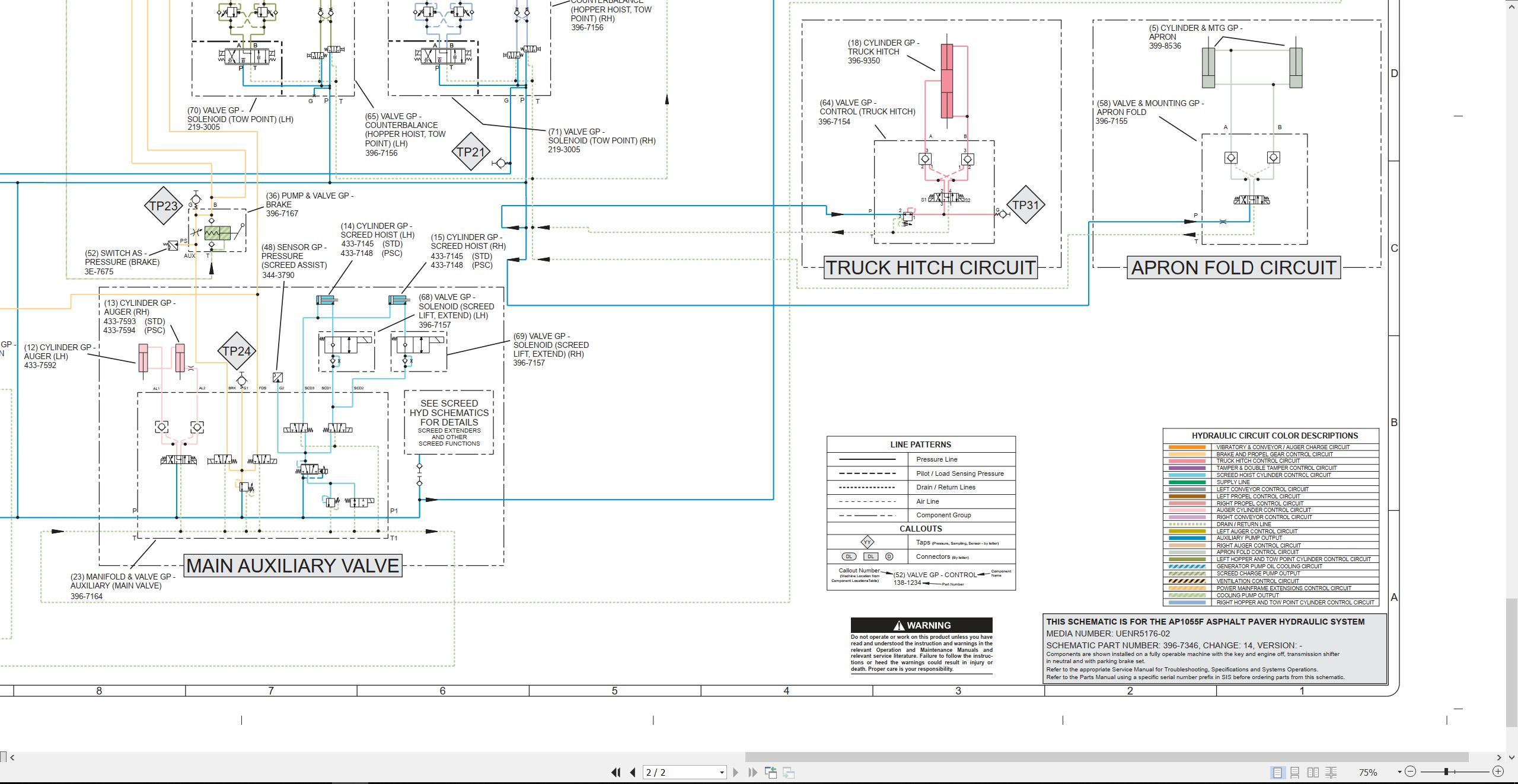
Task: Click the Taps 'YY' diamond callout symbol
Action: (868, 542)
